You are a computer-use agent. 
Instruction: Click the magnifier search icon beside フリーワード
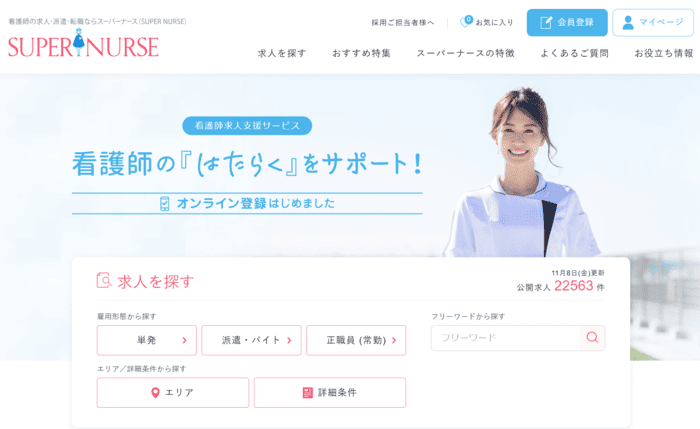[x=592, y=337]
